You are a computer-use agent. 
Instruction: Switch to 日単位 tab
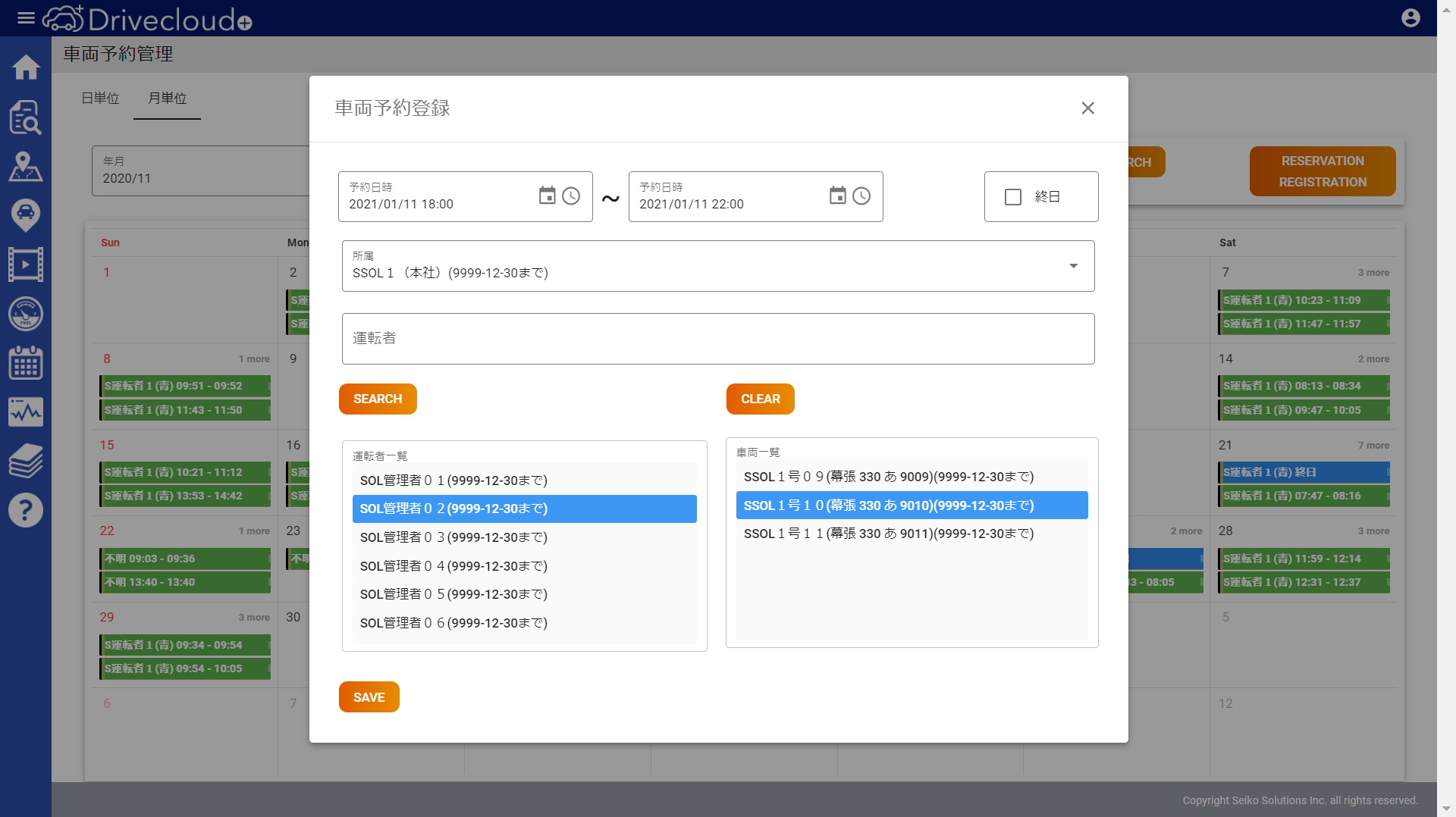[x=100, y=99]
